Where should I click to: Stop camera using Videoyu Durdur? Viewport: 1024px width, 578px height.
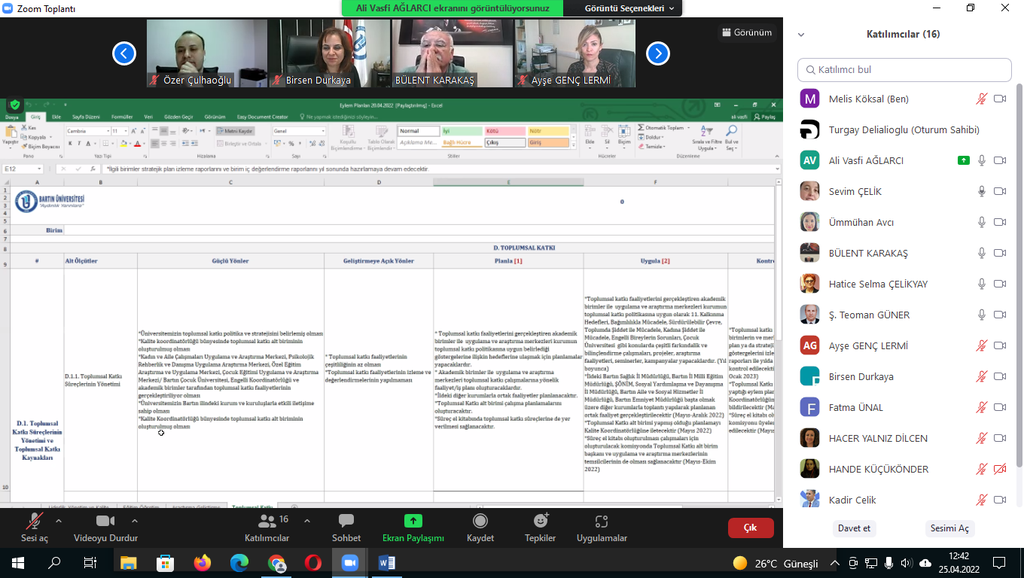tap(105, 521)
